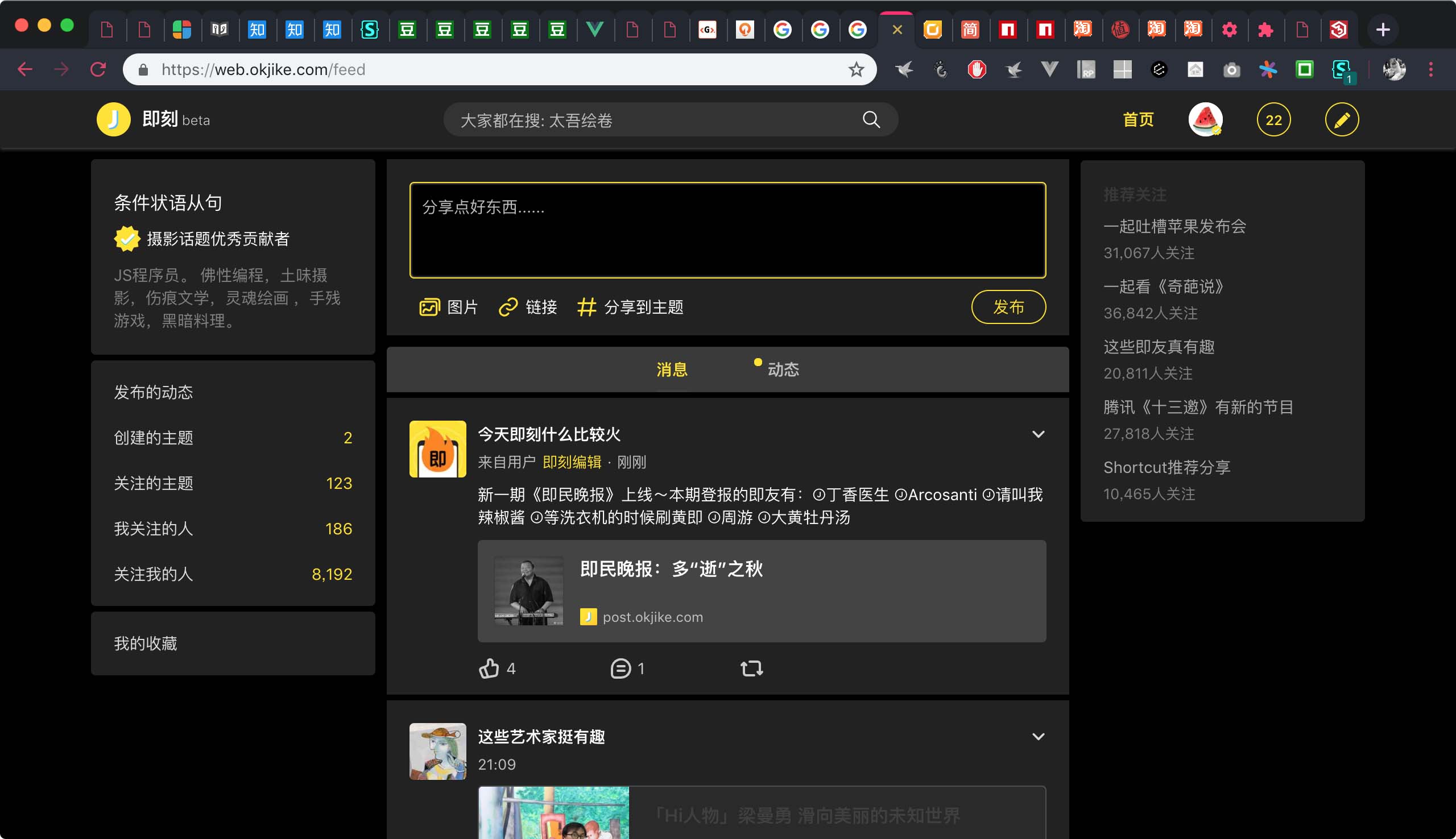Image resolution: width=1456 pixels, height=839 pixels.
Task: Open 即刻编辑 user link
Action: click(x=572, y=462)
